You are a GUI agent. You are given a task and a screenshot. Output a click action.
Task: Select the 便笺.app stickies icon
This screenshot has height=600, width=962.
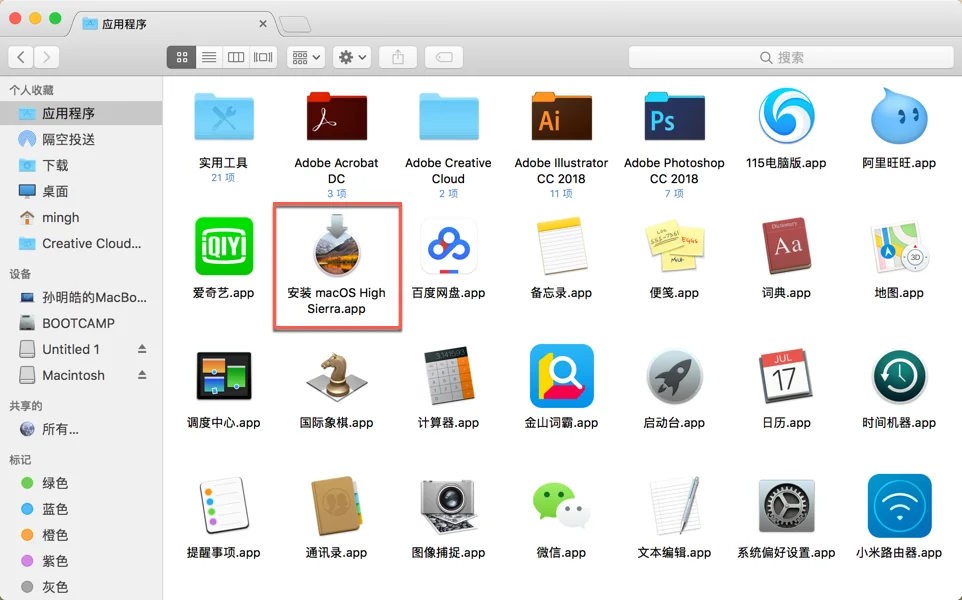coord(674,246)
